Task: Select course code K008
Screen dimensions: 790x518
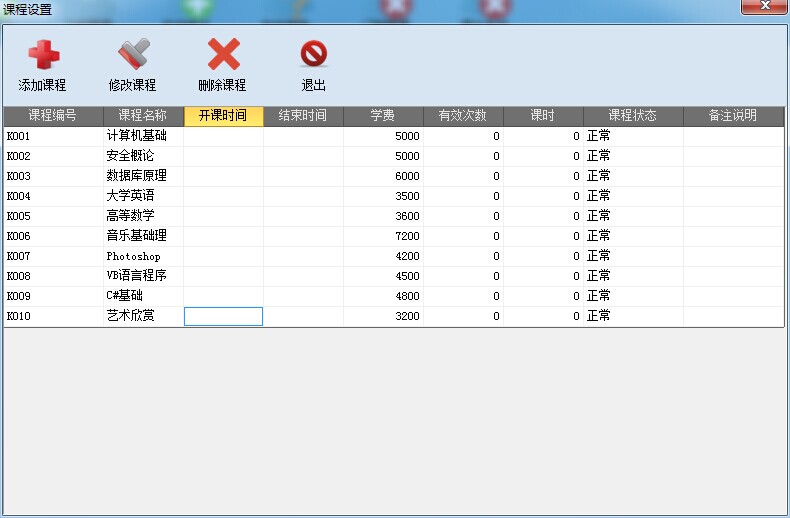Action: pyautogui.click(x=19, y=276)
